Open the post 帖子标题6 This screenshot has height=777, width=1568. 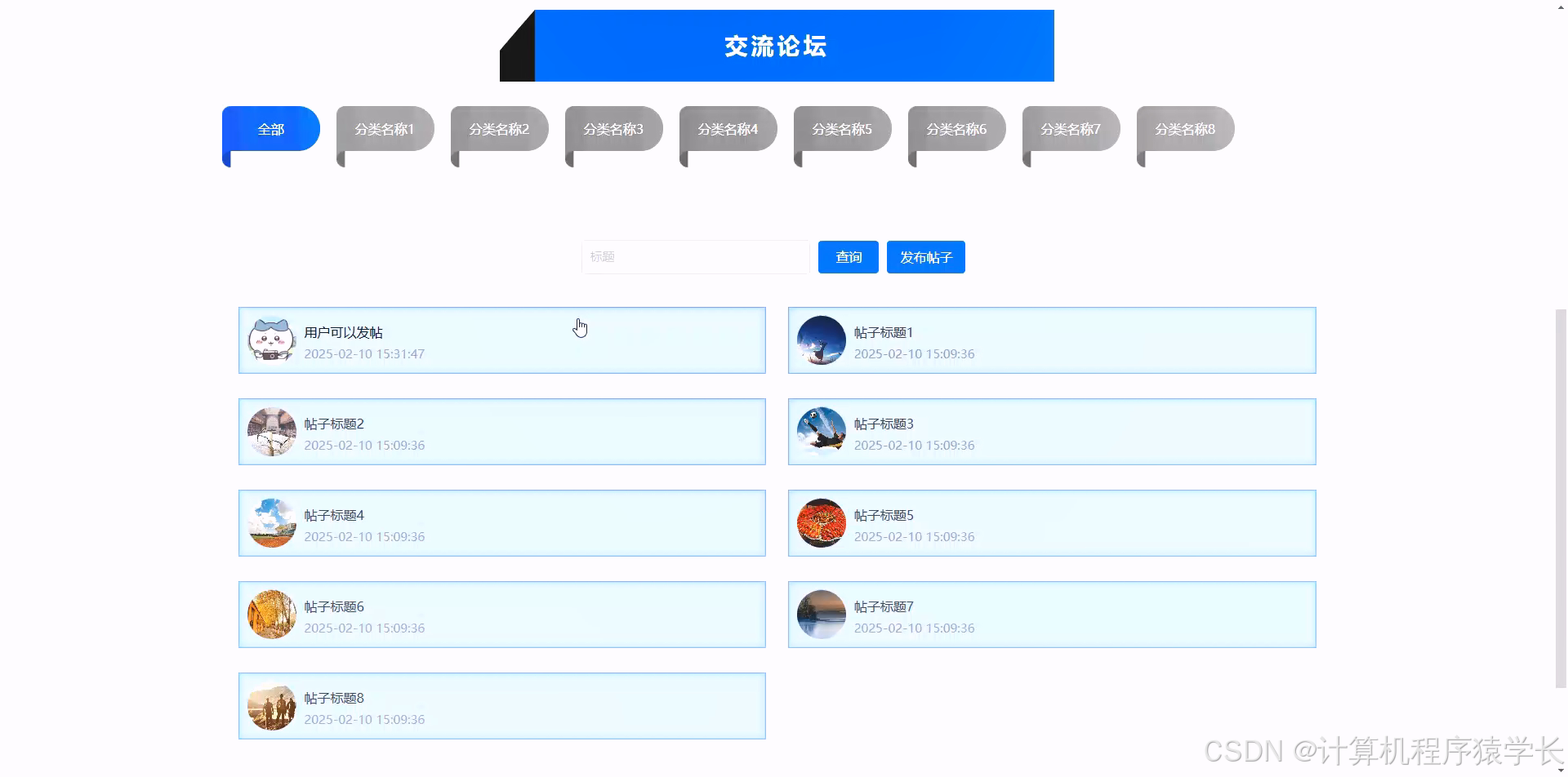[x=502, y=615]
